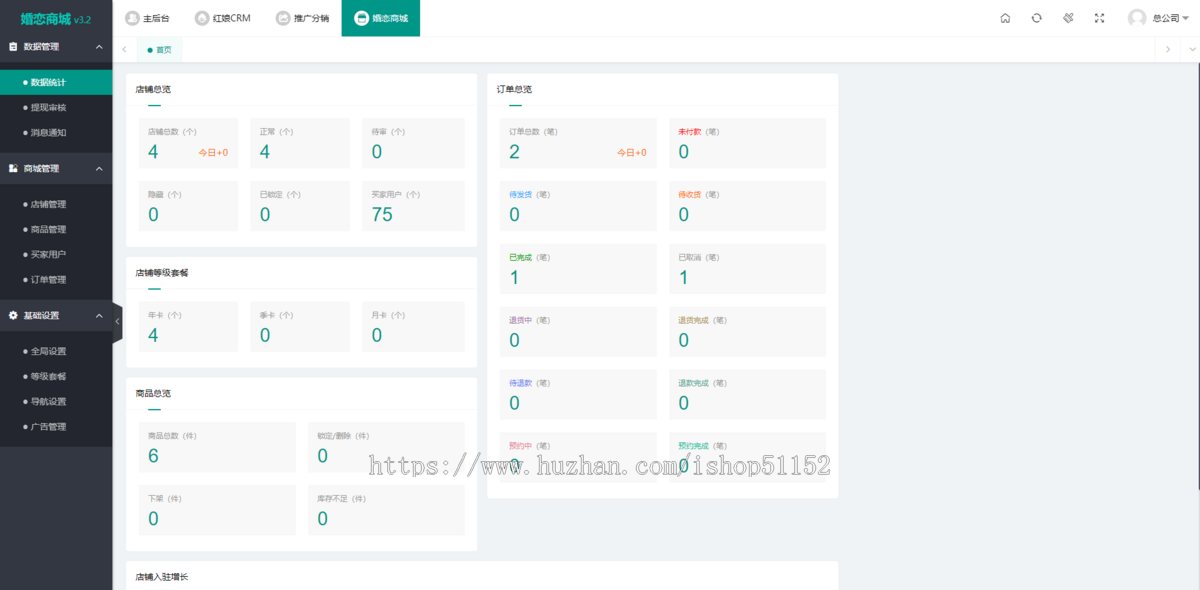Click the sidebar collapse handle arrow
1200x590 pixels.
[117, 321]
